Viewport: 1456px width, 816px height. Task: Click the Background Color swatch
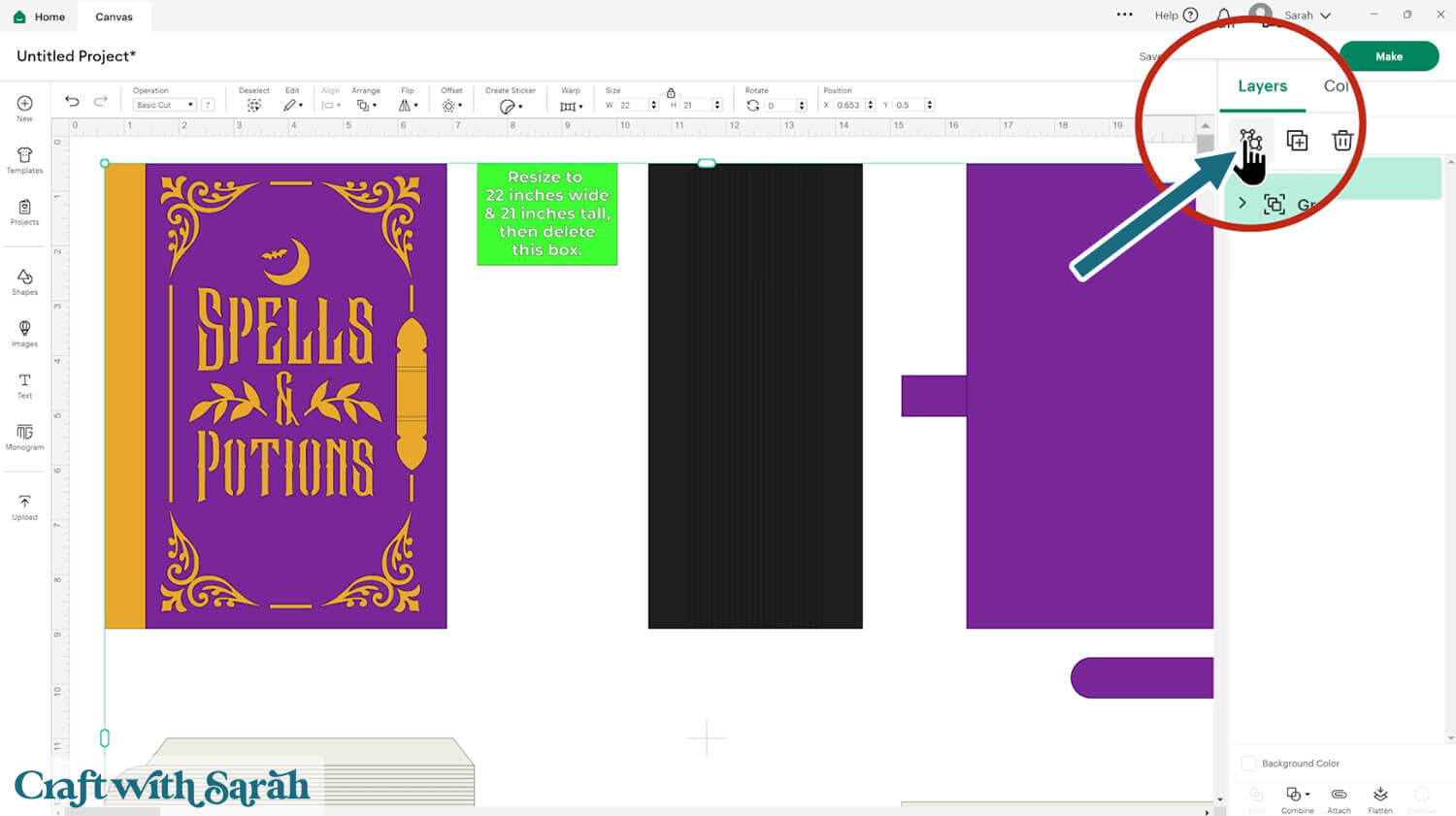1248,764
